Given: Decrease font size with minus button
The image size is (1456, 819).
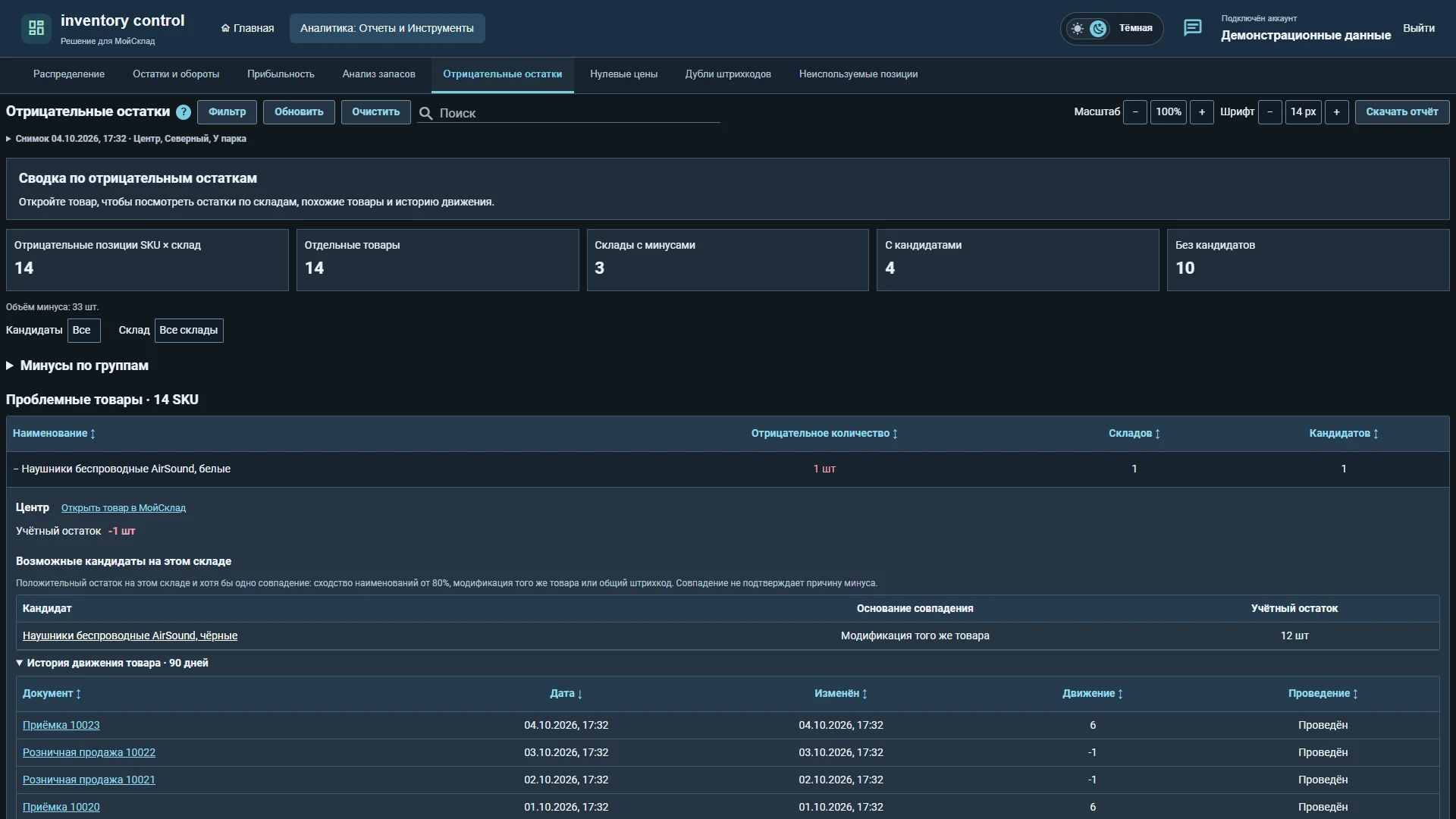Looking at the screenshot, I should 1269,112.
